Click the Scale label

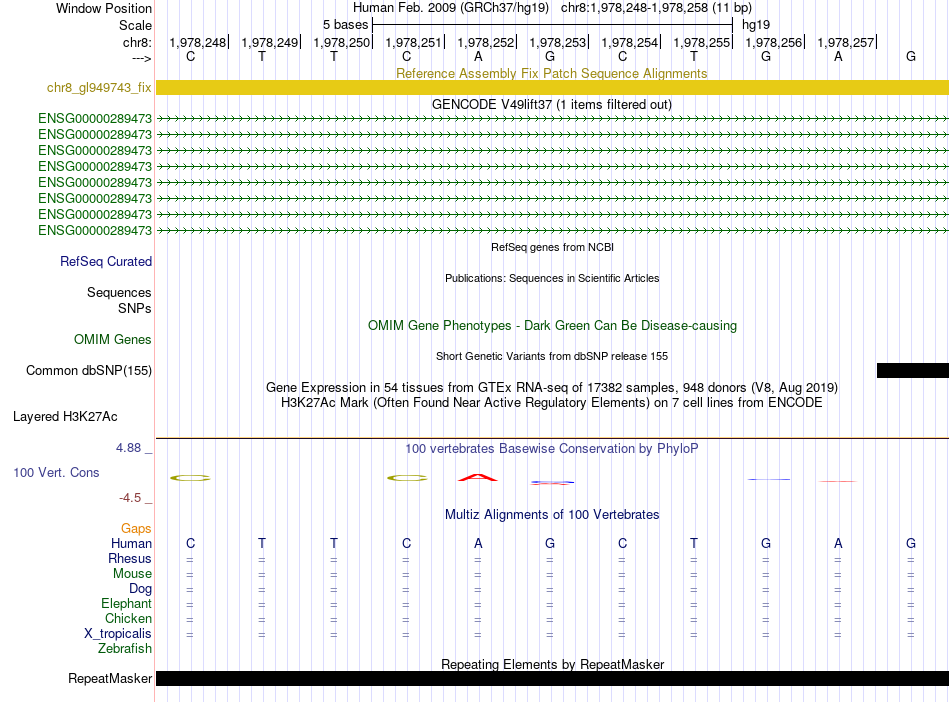(135, 25)
